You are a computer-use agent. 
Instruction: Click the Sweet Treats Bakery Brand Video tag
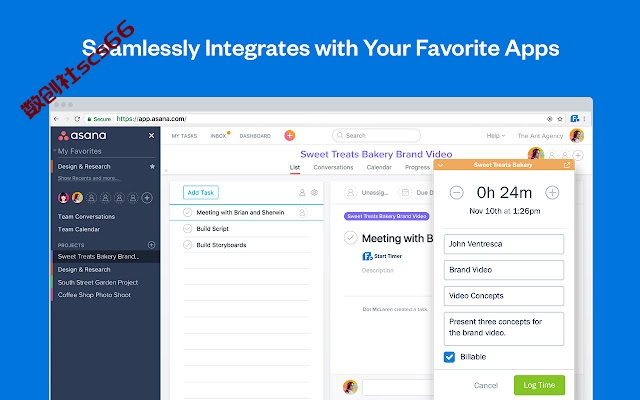(387, 216)
